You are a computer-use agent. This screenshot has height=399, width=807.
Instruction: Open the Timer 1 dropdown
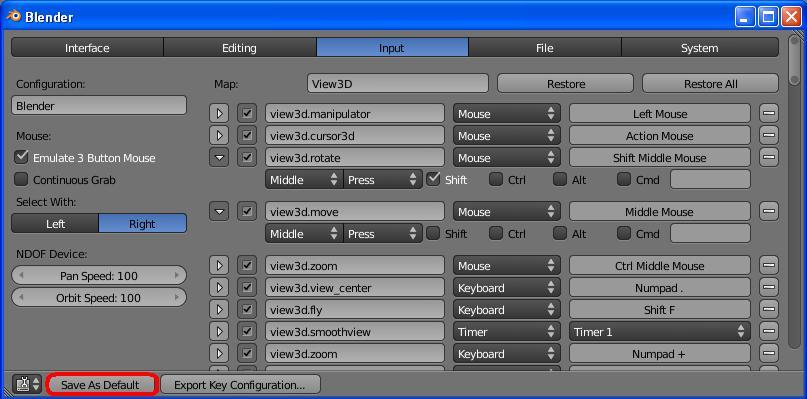point(659,332)
